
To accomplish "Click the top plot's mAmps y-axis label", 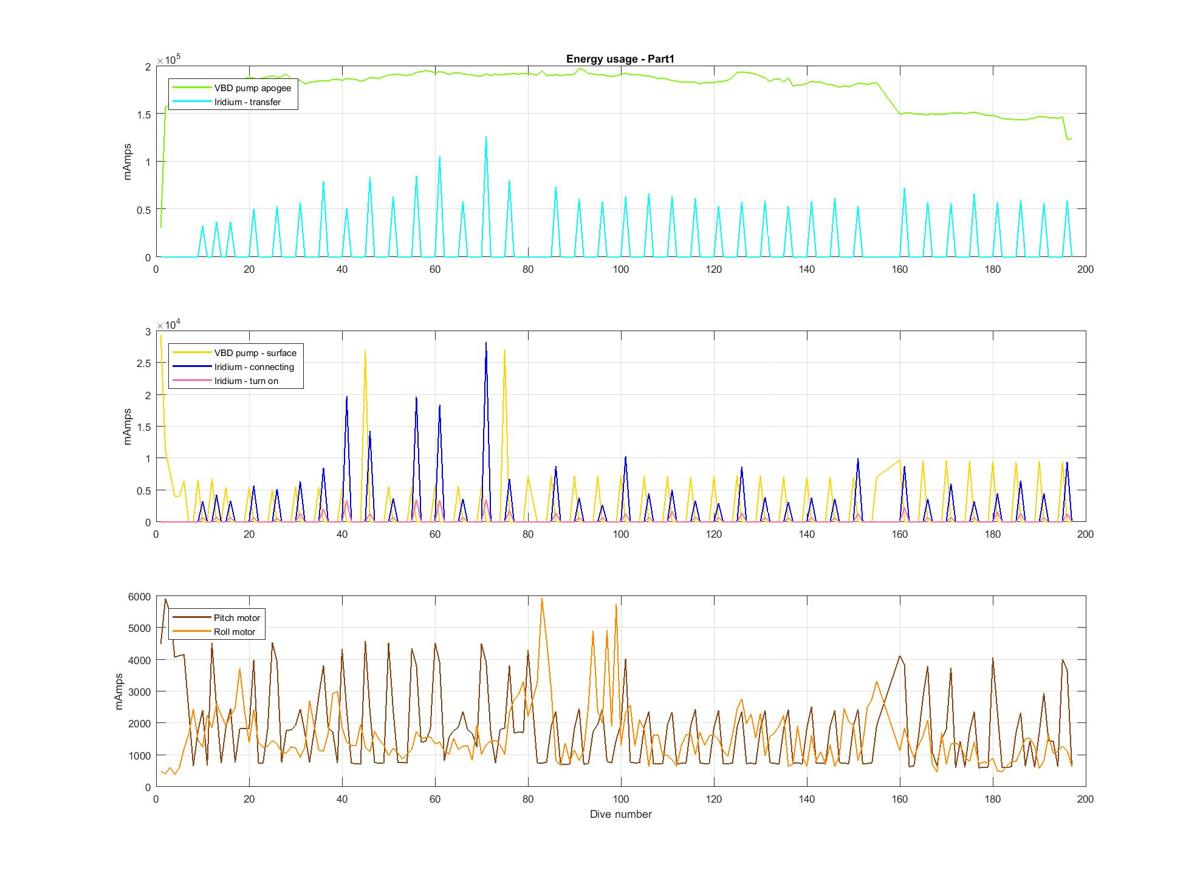I will 128,162.
